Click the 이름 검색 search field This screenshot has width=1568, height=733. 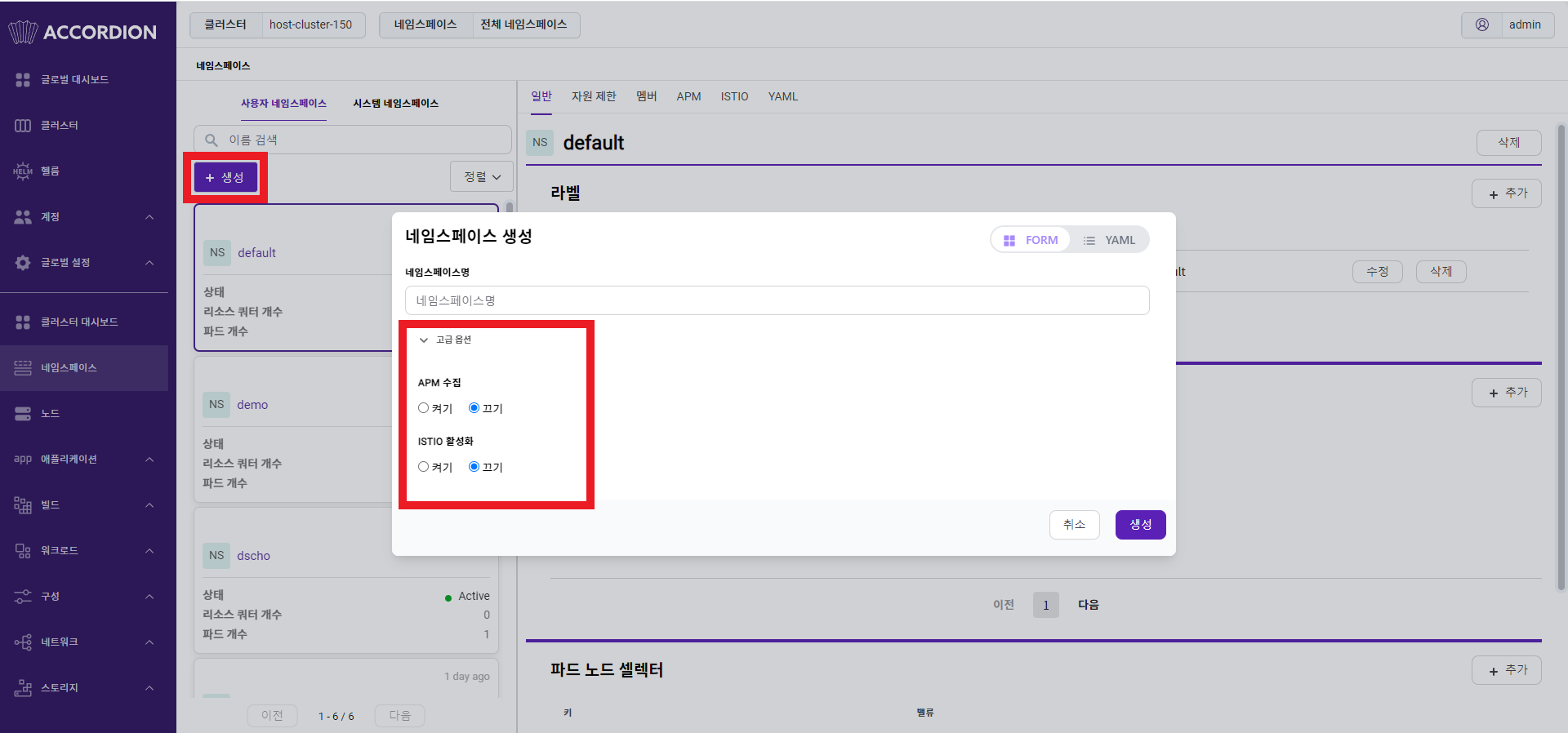pyautogui.click(x=353, y=140)
